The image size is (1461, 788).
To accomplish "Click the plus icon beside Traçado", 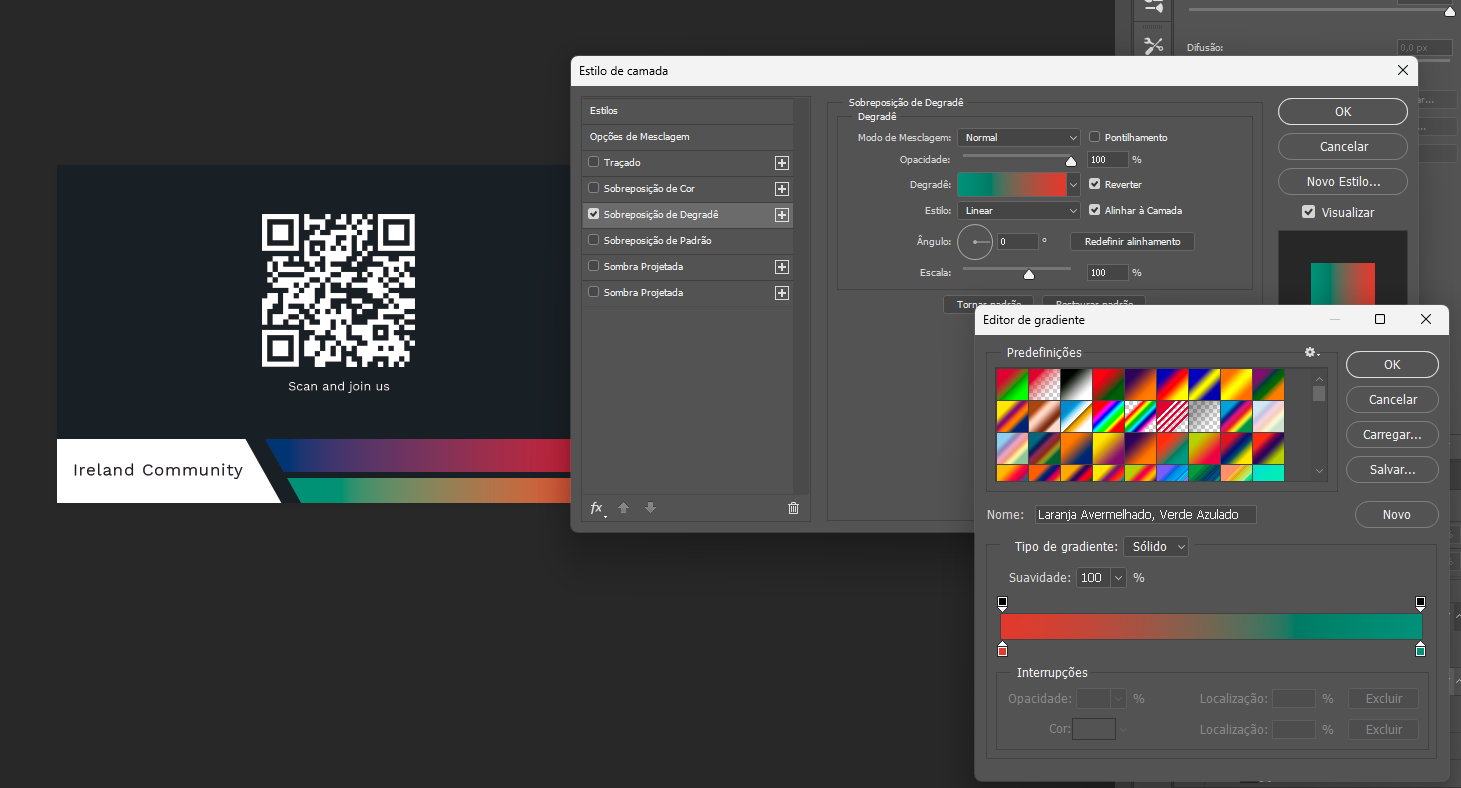I will coord(782,163).
